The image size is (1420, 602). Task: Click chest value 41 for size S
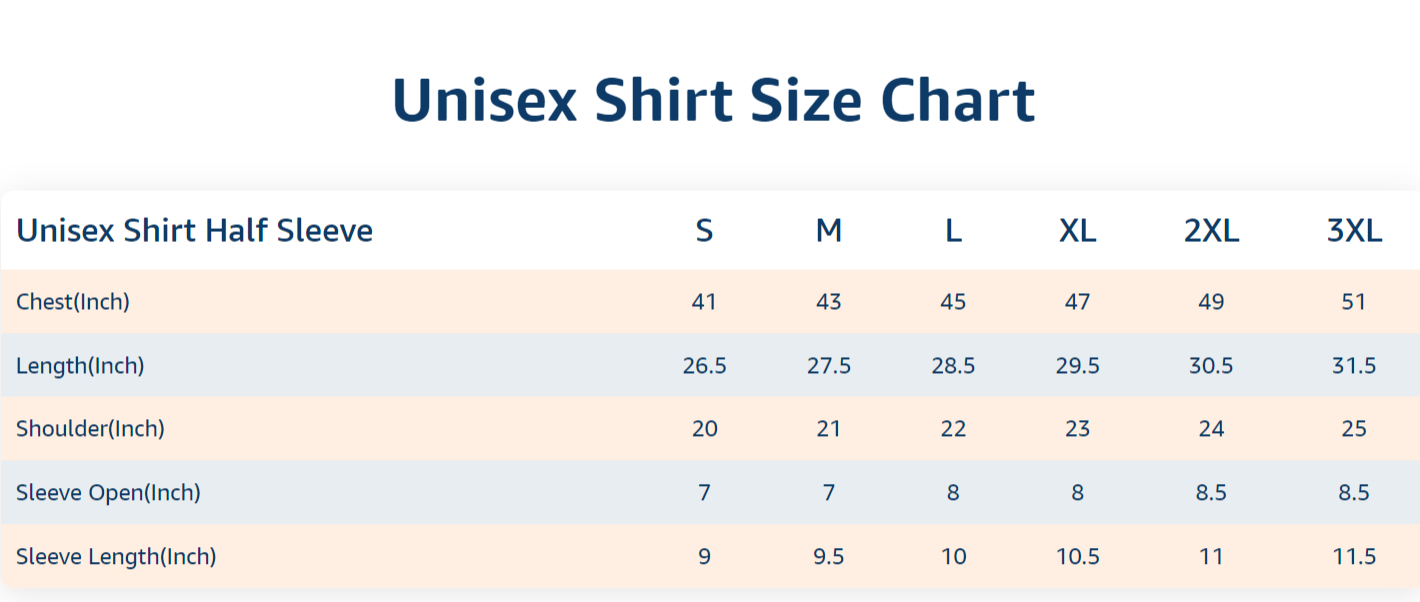[704, 301]
